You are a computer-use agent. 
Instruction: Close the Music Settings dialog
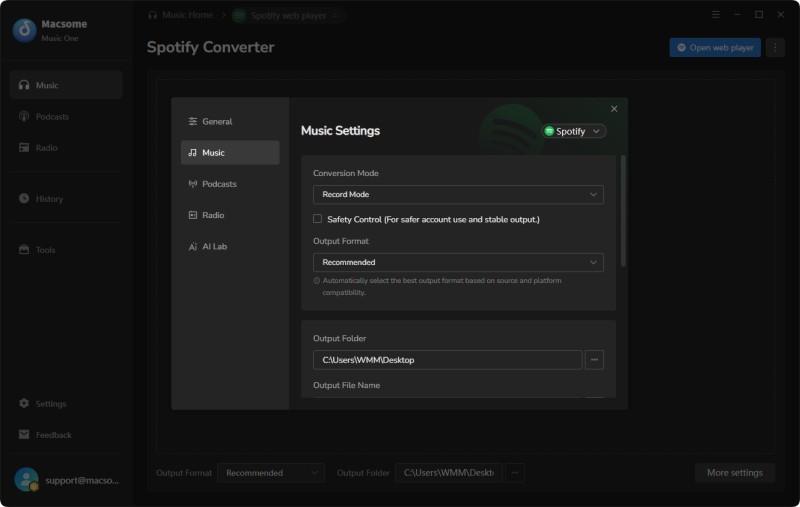[x=614, y=109]
